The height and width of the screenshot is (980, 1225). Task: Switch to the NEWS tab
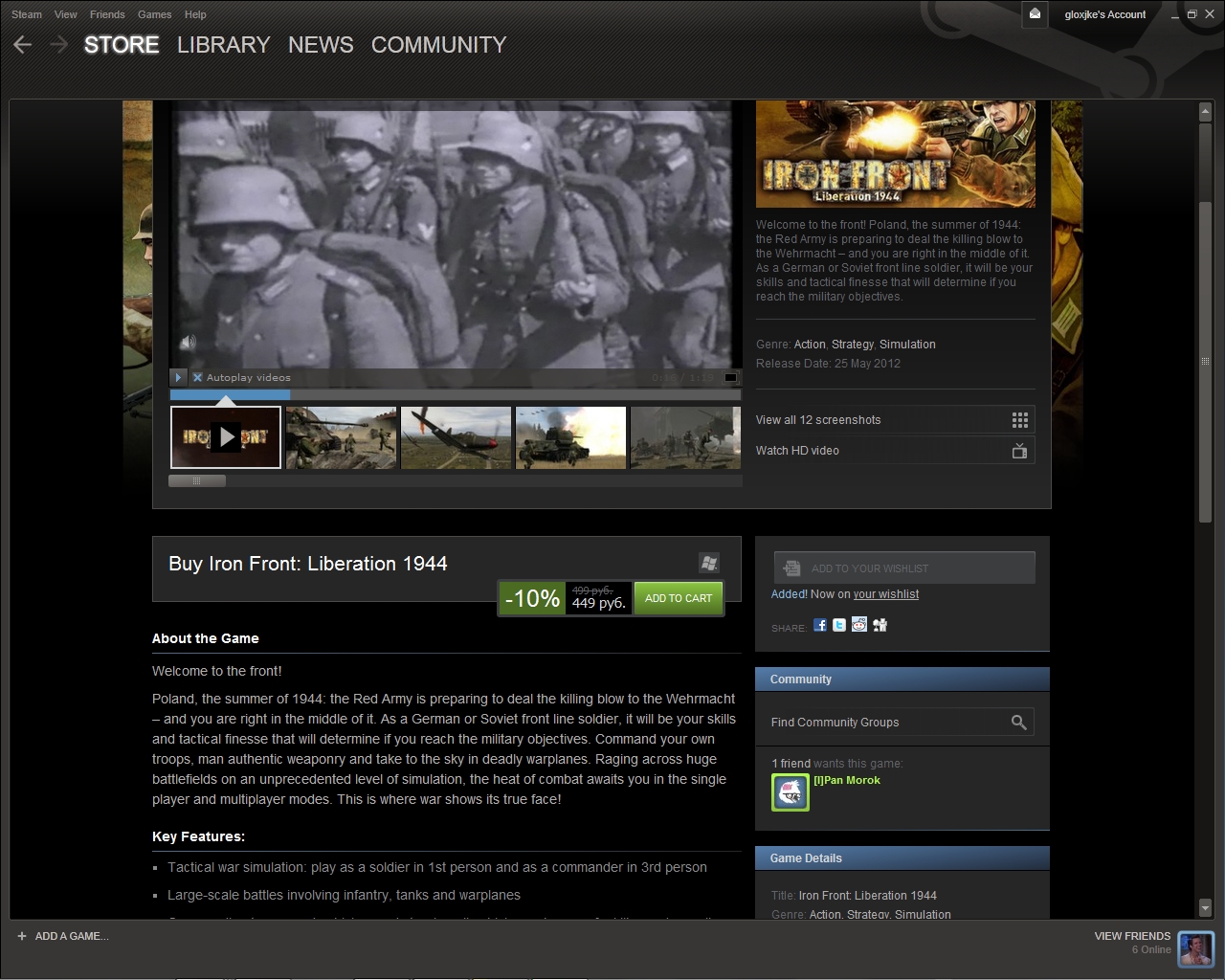321,45
